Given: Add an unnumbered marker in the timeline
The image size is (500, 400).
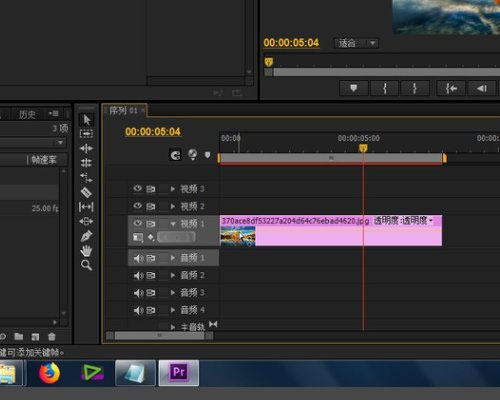Looking at the screenshot, I should [207, 155].
